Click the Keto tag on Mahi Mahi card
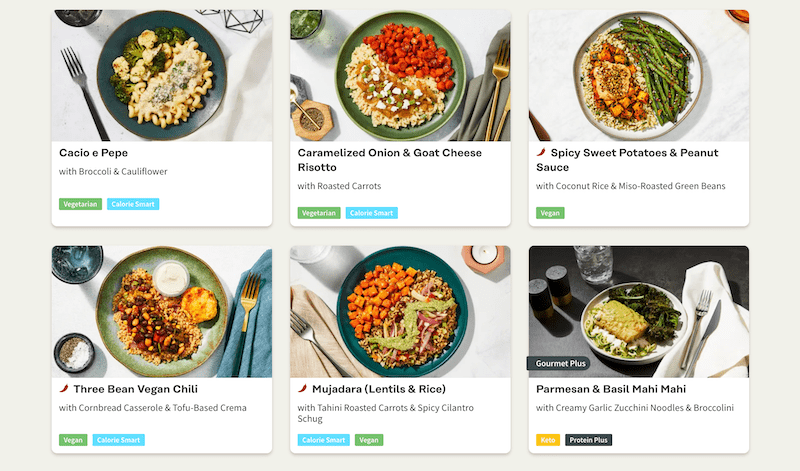 point(548,440)
